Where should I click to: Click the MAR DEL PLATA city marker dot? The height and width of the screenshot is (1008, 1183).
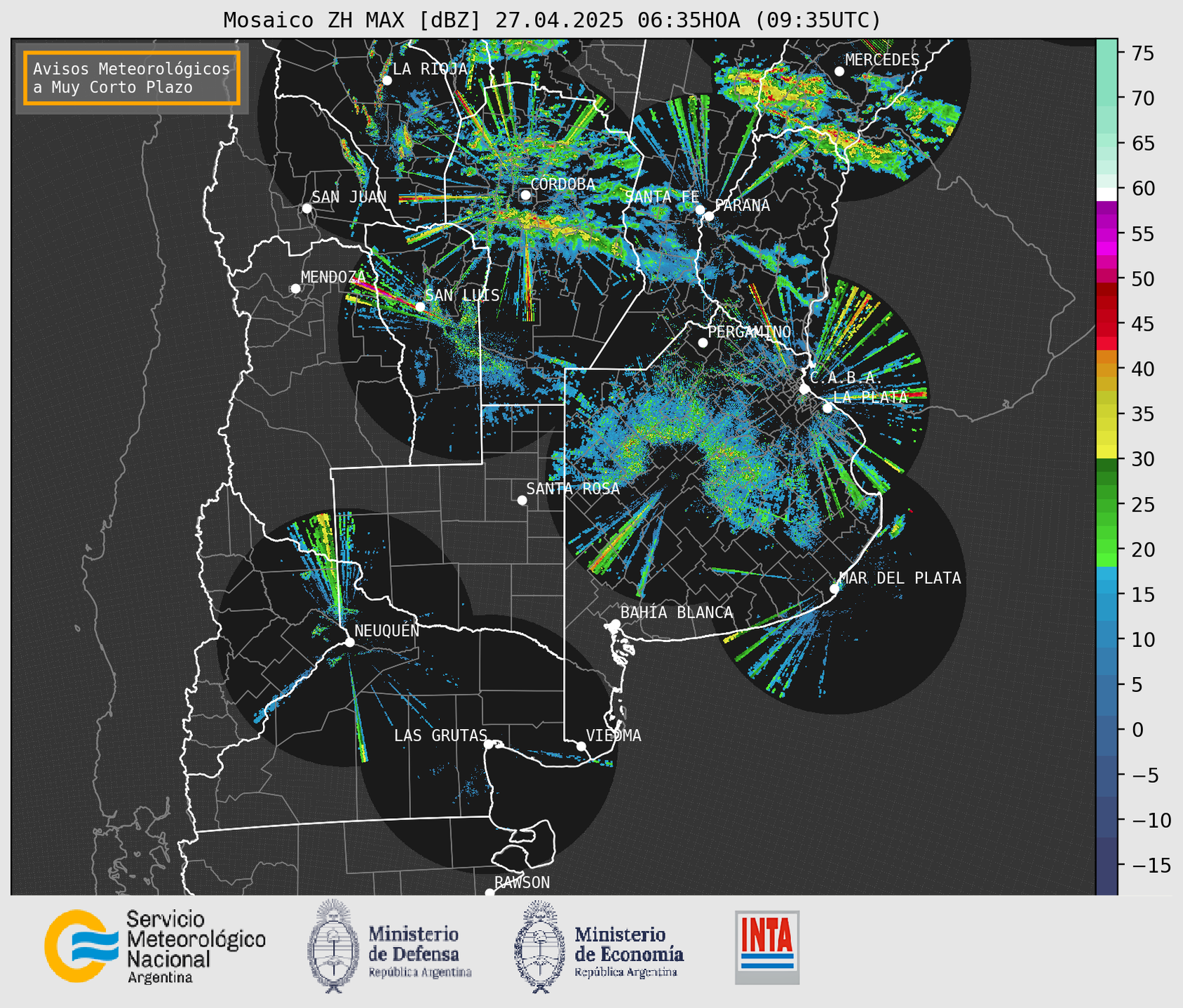tap(834, 588)
